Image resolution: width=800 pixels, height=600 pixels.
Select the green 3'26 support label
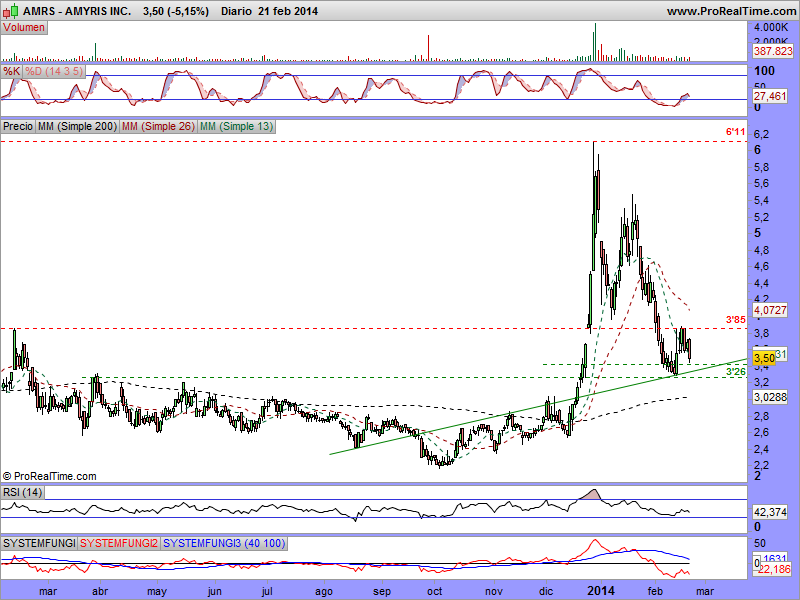[736, 371]
